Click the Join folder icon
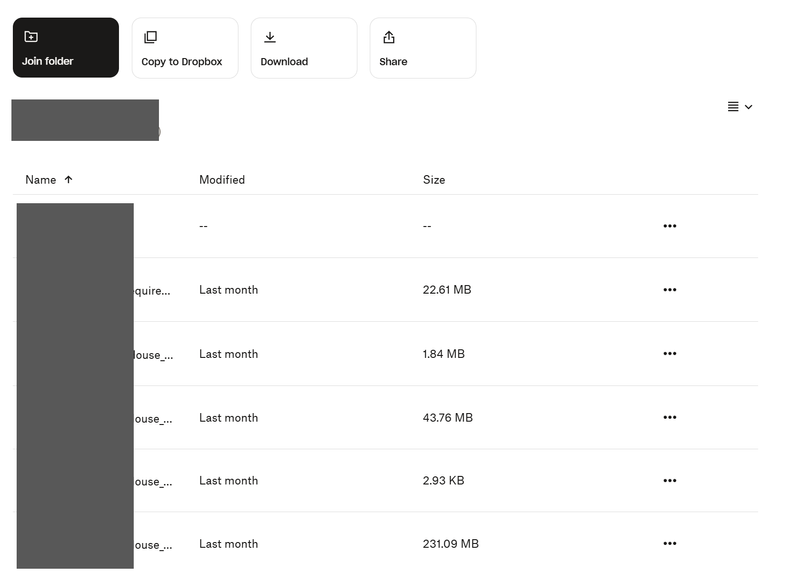The width and height of the screenshot is (800, 573). (31, 37)
